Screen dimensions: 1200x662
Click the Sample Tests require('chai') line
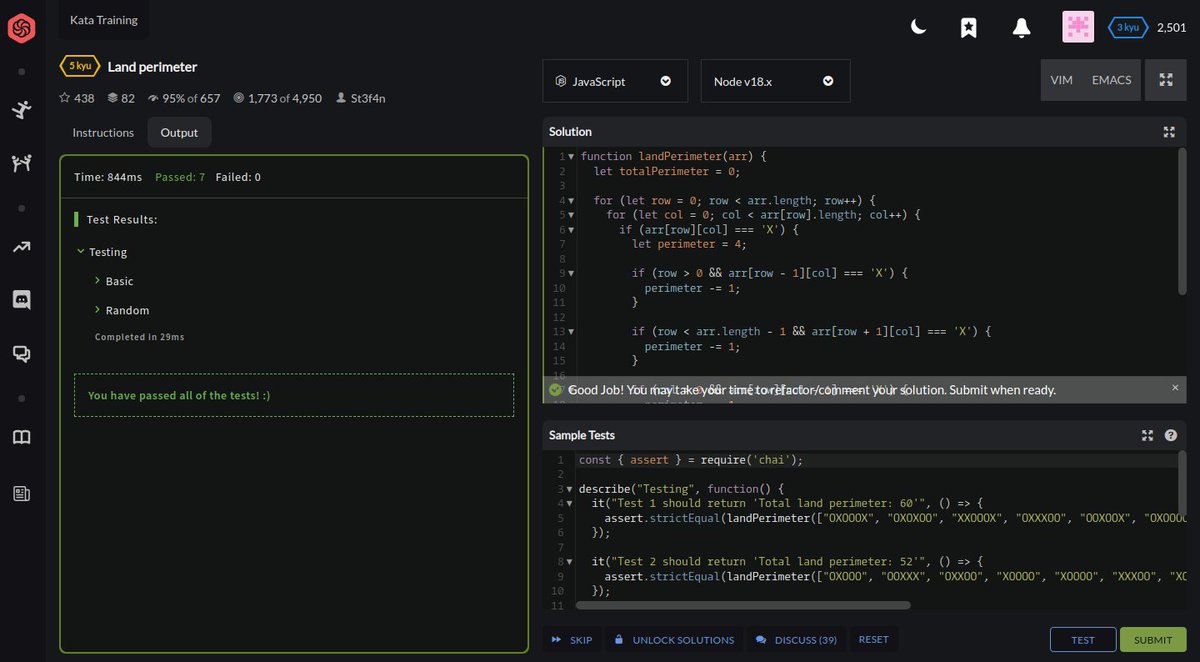[x=691, y=460]
